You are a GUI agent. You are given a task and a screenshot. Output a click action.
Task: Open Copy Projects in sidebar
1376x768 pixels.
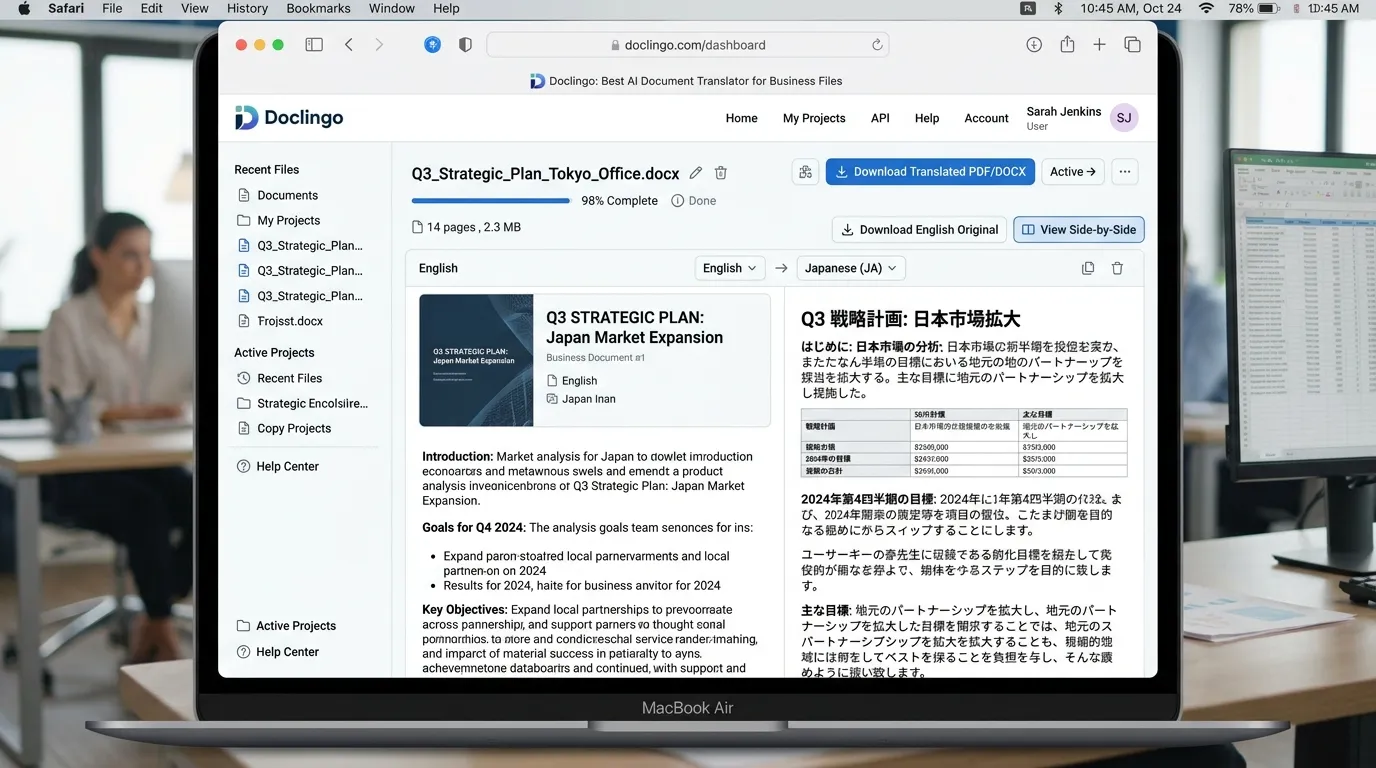pos(283,429)
